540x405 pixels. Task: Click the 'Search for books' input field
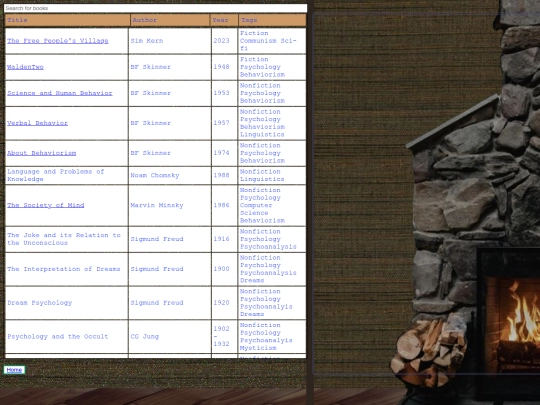[155, 8]
